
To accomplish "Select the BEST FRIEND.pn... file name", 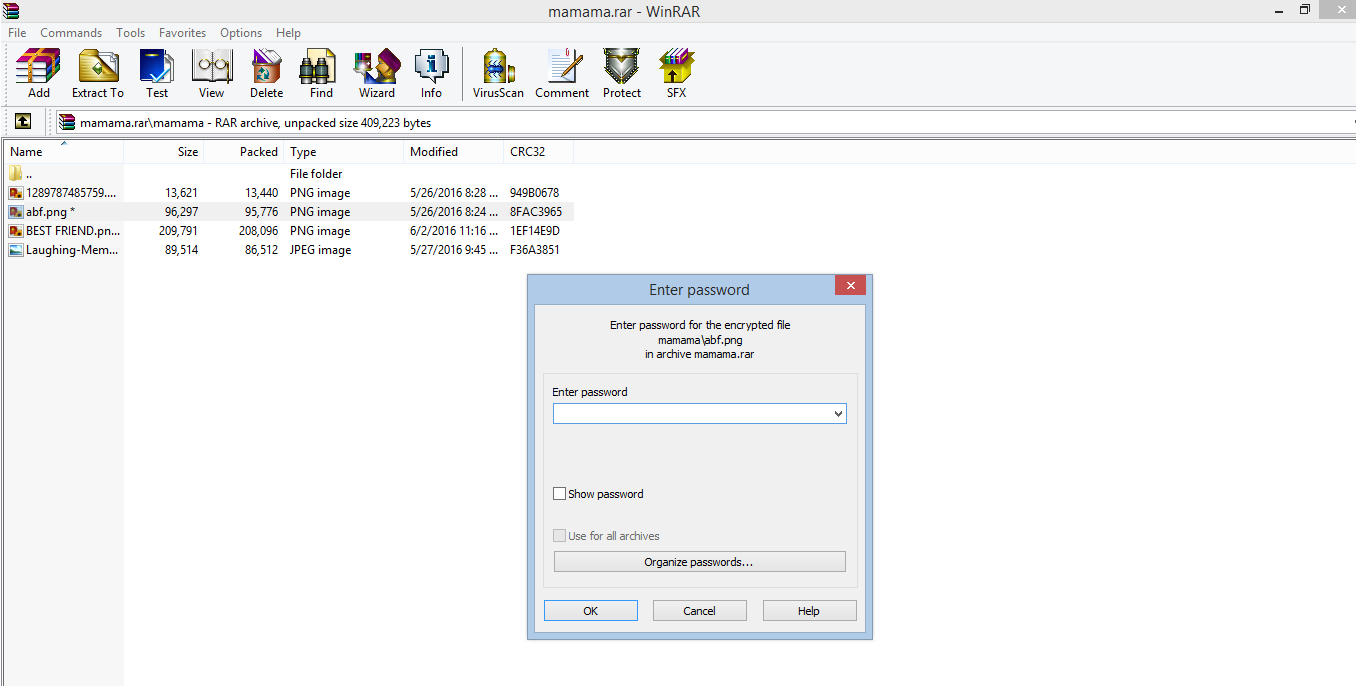I will (71, 231).
